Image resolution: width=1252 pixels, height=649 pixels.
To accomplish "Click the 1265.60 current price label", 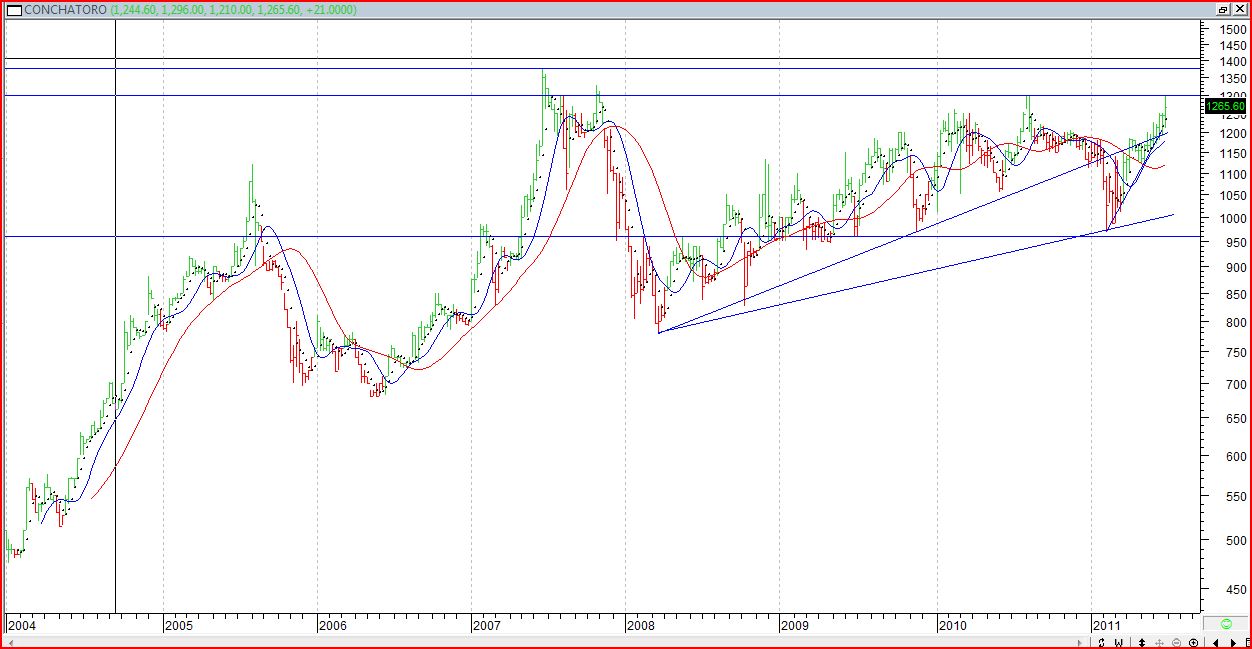I will (x=1225, y=106).
